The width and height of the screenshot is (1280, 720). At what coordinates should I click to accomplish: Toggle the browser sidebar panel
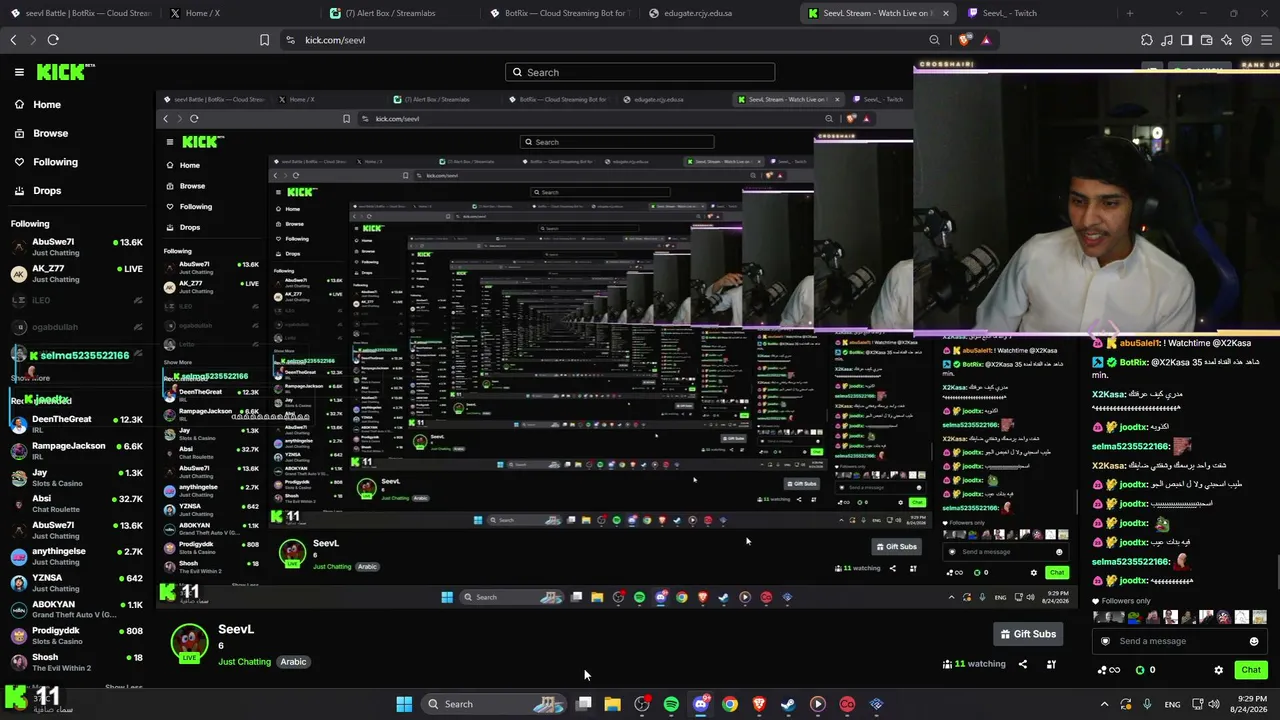(1186, 40)
